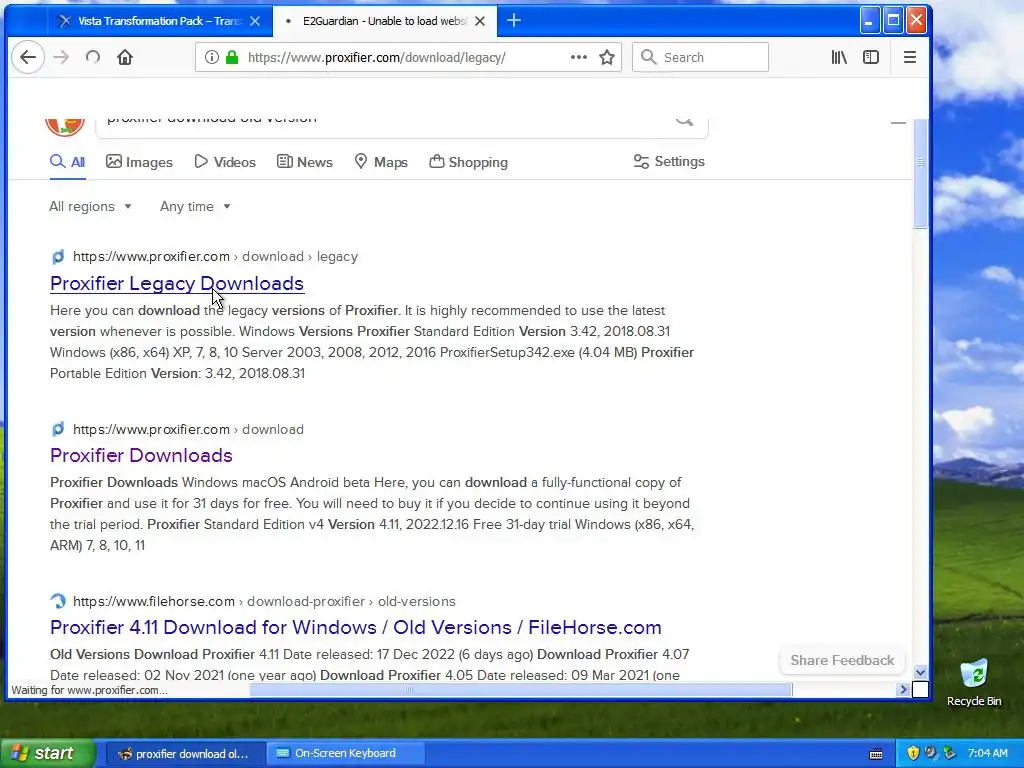The image size is (1024, 768).
Task: Bookmark this page with the star icon
Action: (607, 57)
